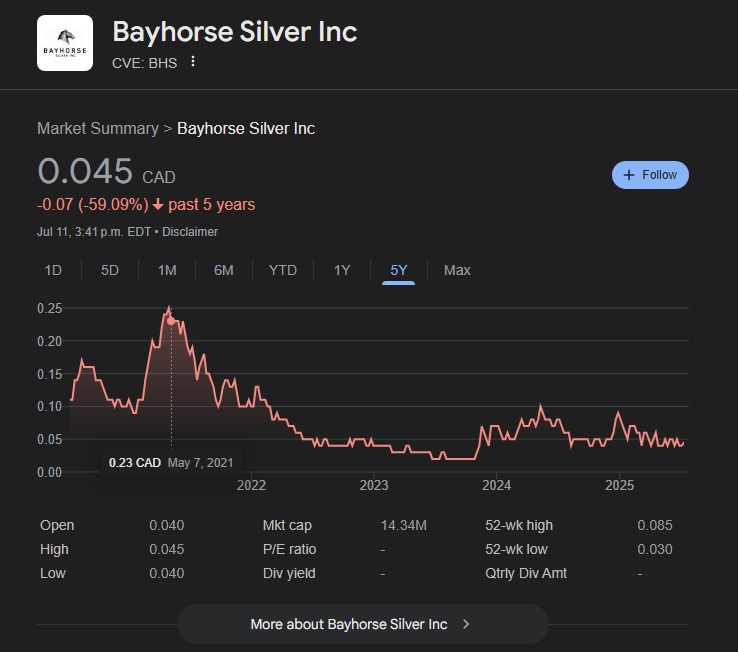738x652 pixels.
Task: Open the Disclaimer link
Action: click(190, 232)
